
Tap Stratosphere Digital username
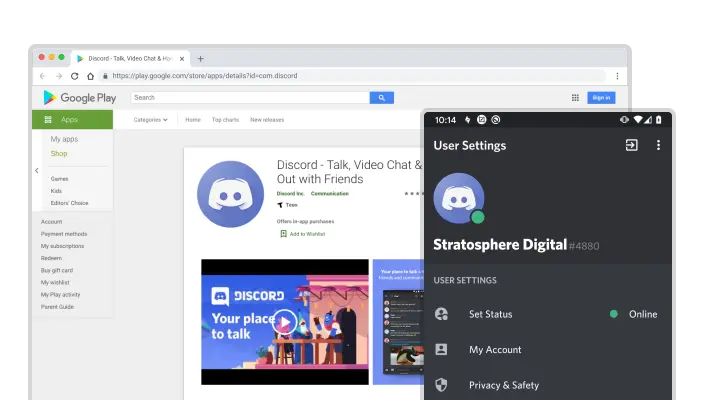pyautogui.click(x=500, y=245)
